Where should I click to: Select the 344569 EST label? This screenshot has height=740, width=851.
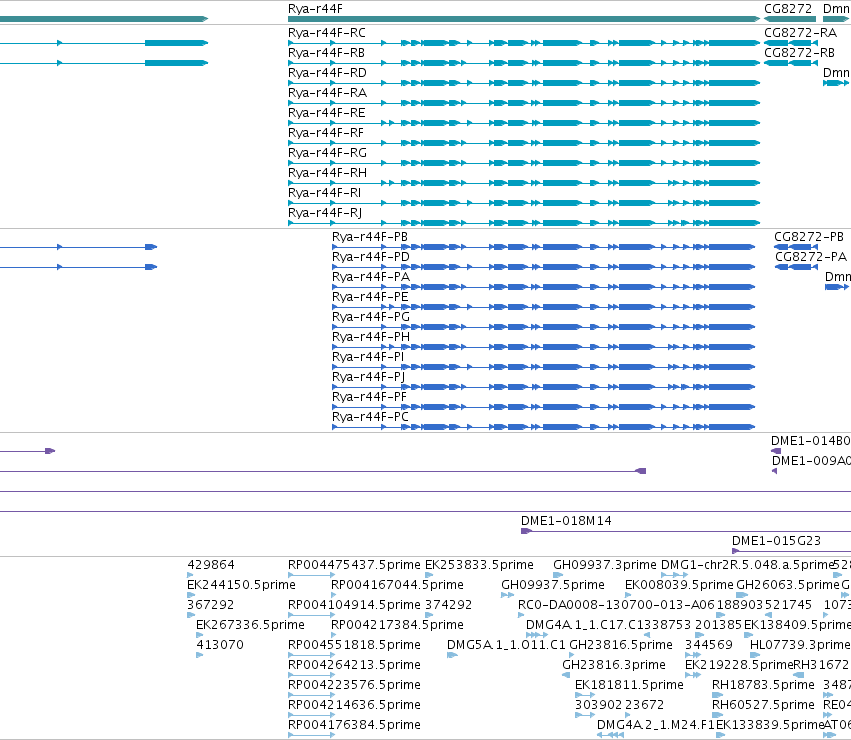tap(709, 646)
